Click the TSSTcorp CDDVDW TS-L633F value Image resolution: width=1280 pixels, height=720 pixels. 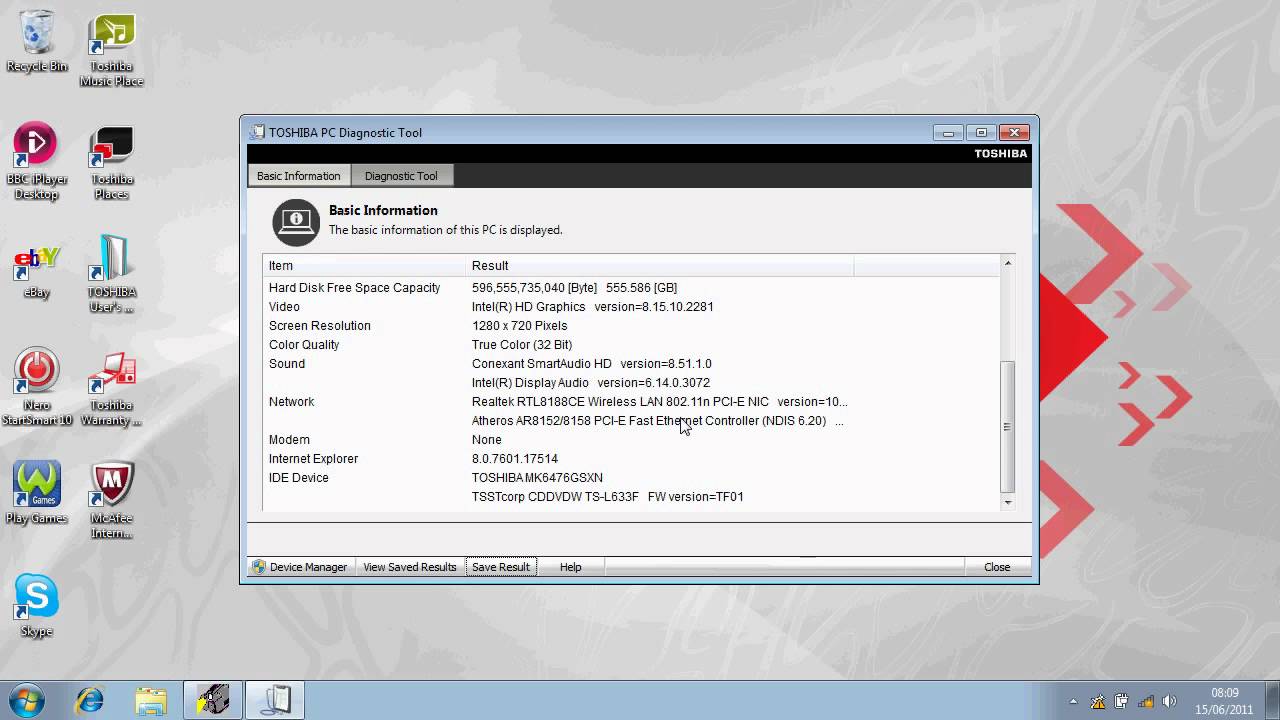click(607, 497)
